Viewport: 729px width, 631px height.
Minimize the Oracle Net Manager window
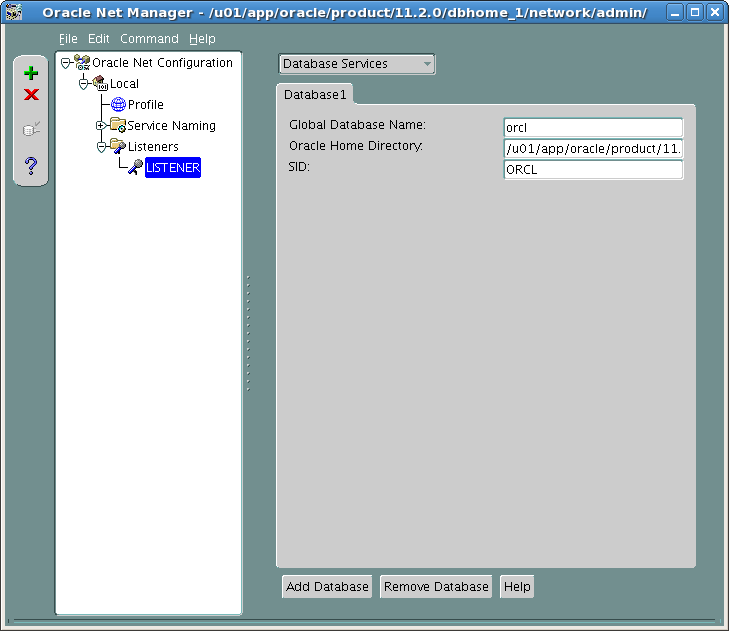click(675, 12)
